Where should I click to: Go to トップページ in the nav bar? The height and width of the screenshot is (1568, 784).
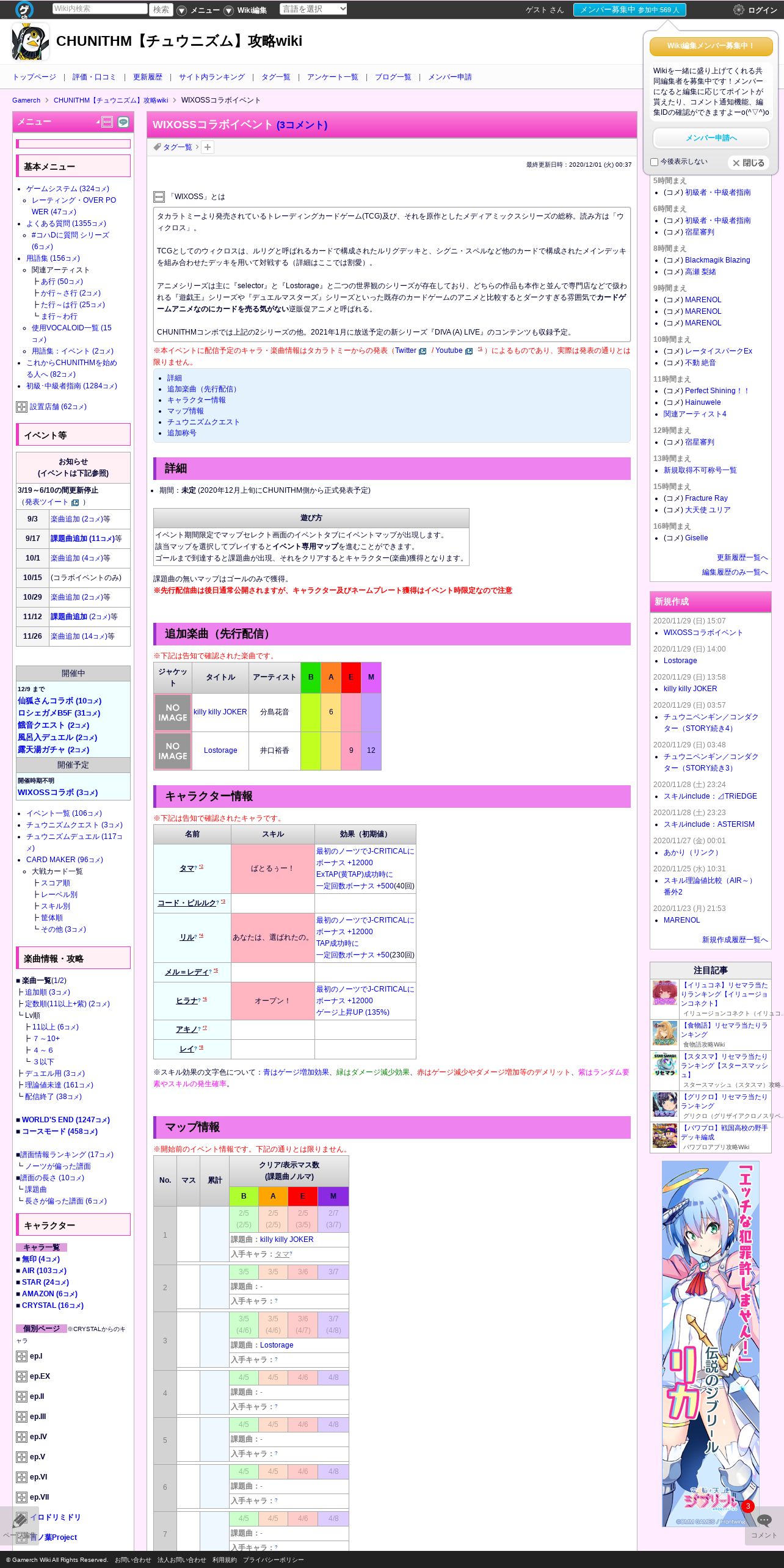click(34, 77)
